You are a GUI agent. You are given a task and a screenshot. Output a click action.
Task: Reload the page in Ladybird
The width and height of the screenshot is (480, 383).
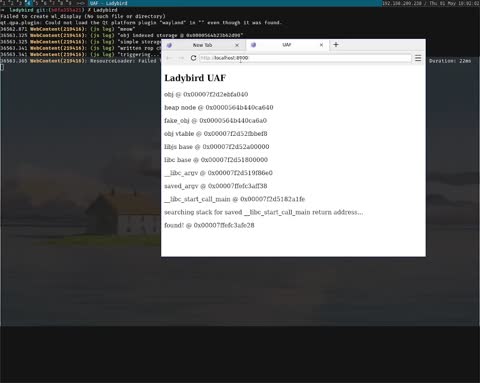coord(193,58)
